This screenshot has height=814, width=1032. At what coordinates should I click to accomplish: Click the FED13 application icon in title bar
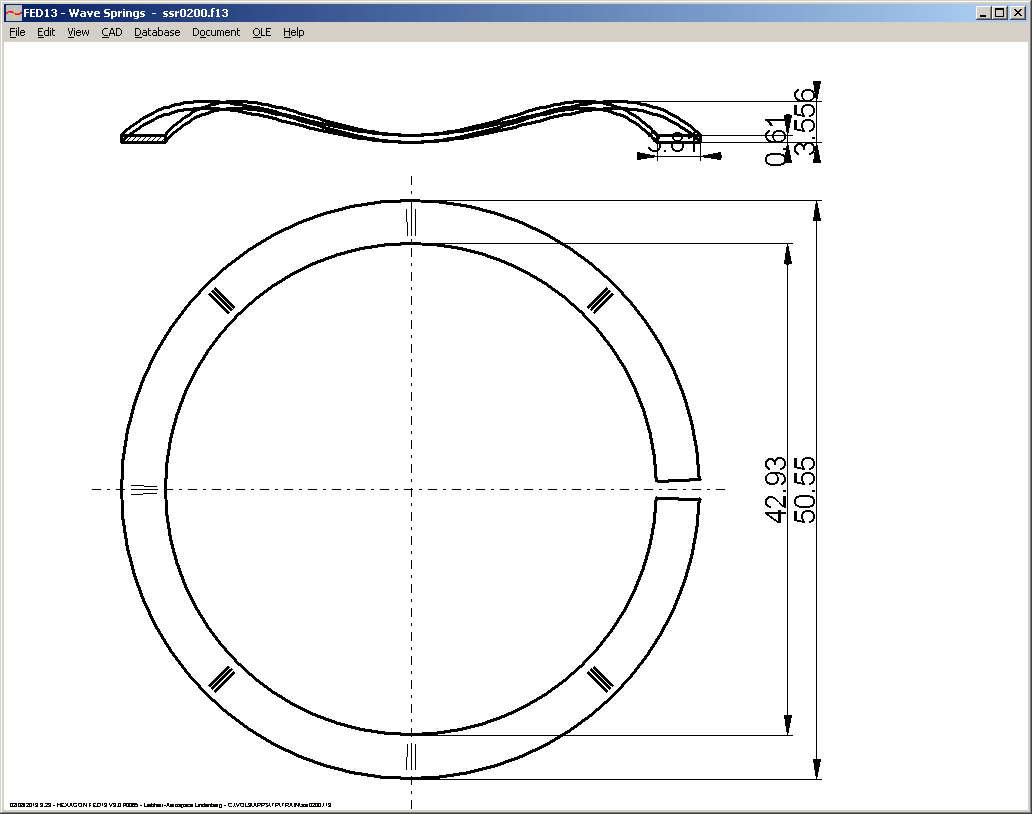pos(13,13)
